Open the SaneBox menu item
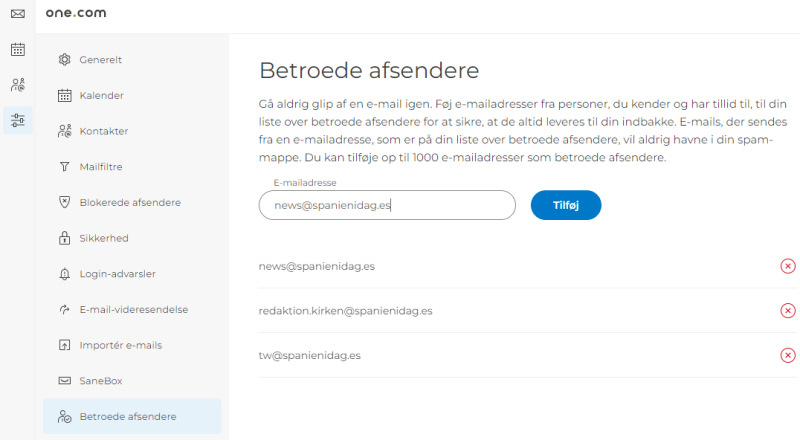The image size is (800, 440). 100,381
